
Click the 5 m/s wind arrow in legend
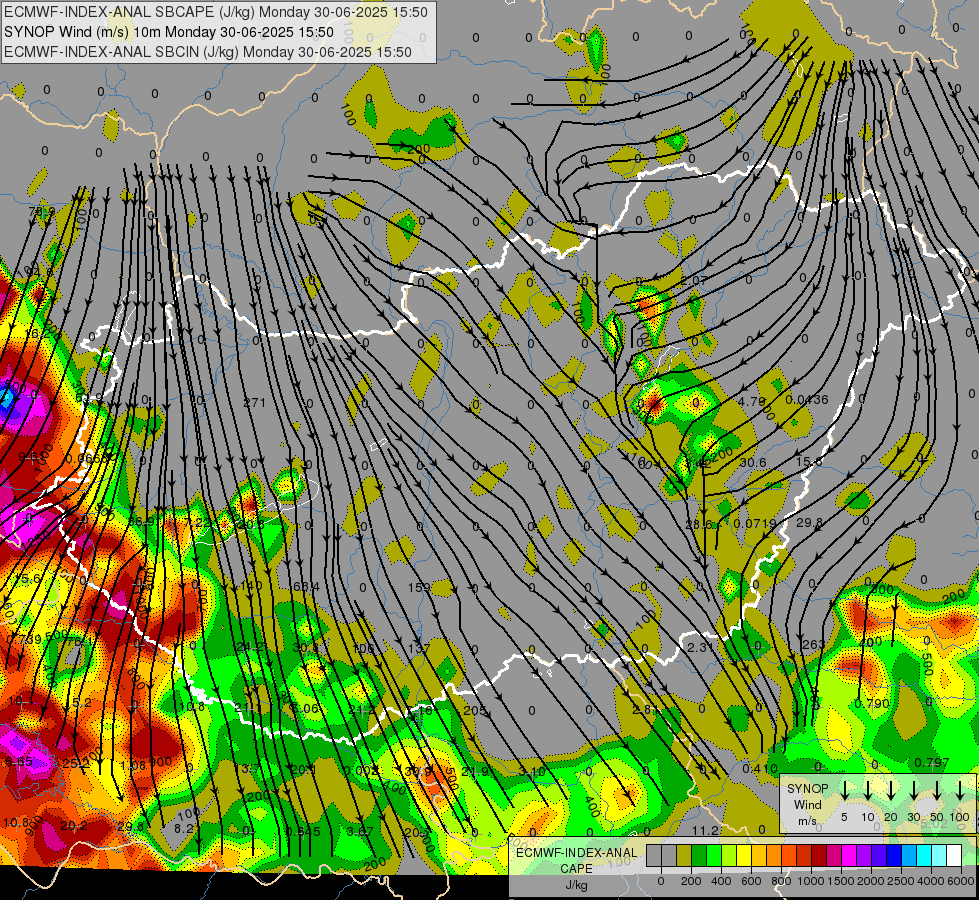pyautogui.click(x=844, y=791)
